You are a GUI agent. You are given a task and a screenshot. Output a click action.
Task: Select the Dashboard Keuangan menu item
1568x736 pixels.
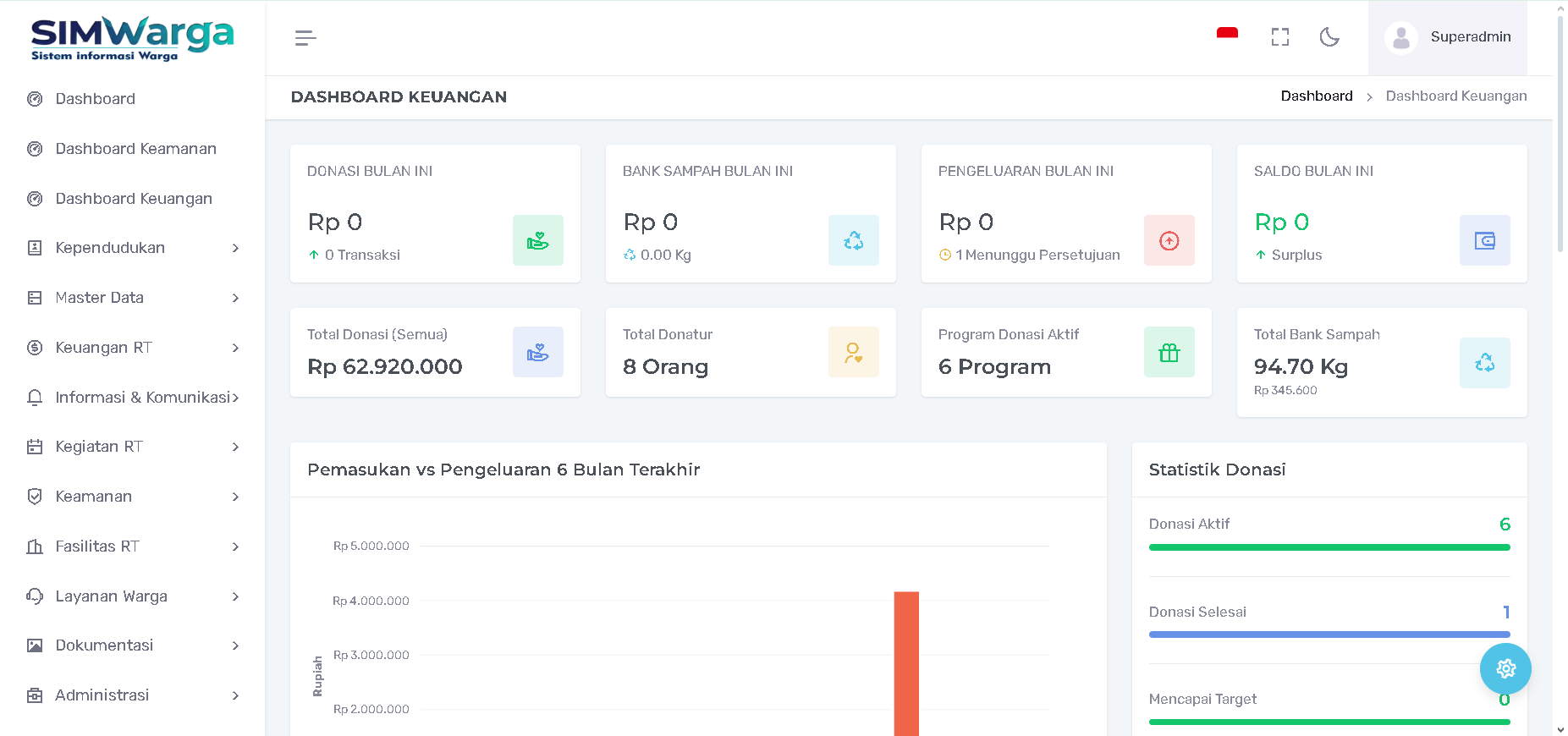pyautogui.click(x=133, y=199)
